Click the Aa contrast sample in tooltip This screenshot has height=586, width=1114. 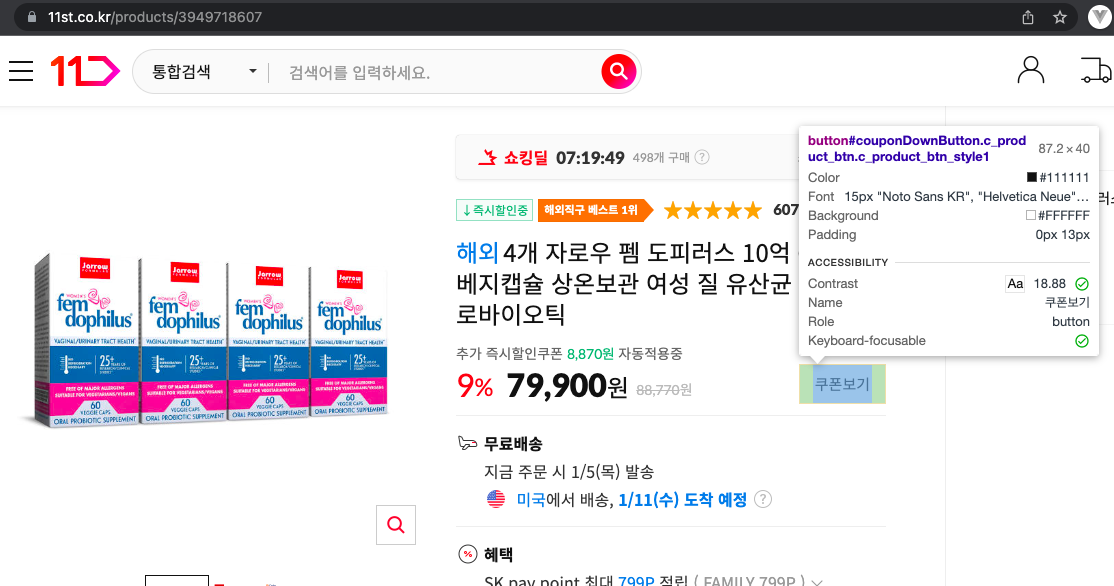[1015, 283]
